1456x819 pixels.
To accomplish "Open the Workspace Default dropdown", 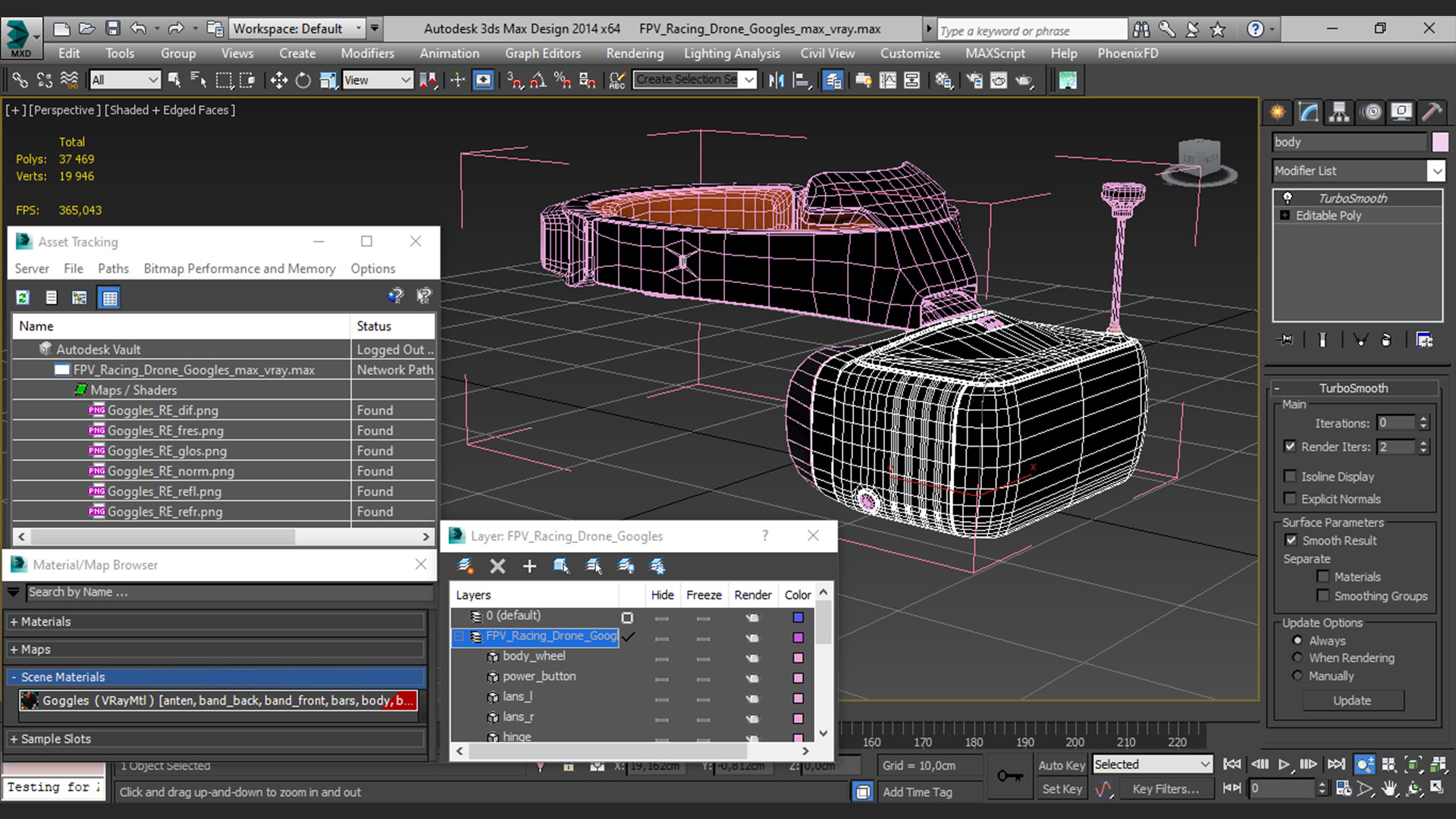I will (297, 29).
